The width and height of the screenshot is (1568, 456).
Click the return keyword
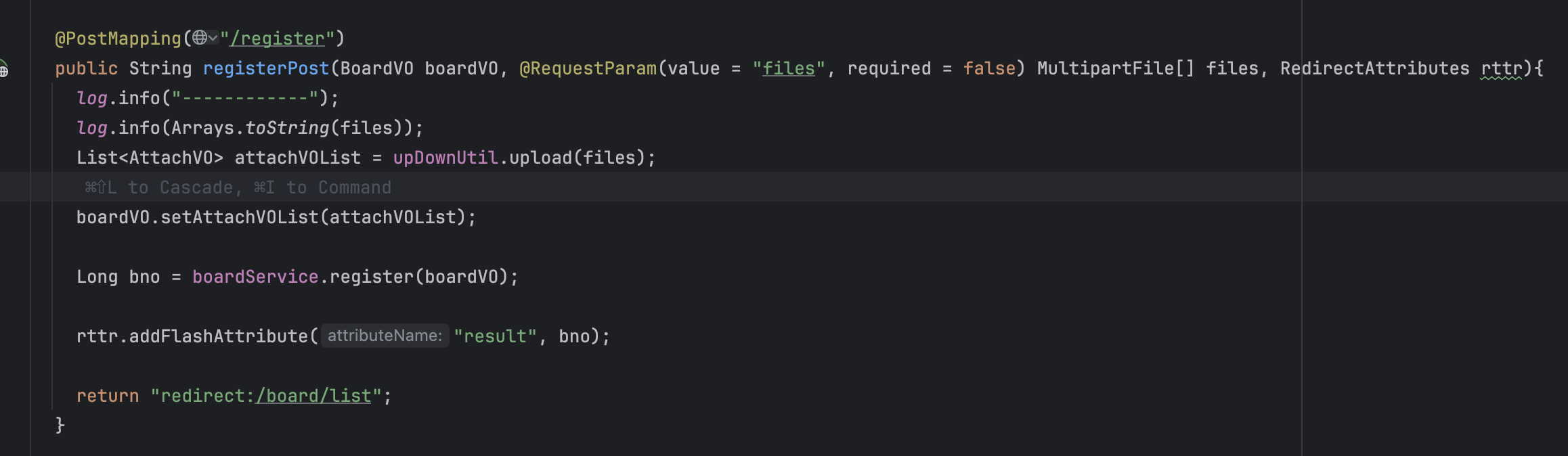pyautogui.click(x=107, y=396)
